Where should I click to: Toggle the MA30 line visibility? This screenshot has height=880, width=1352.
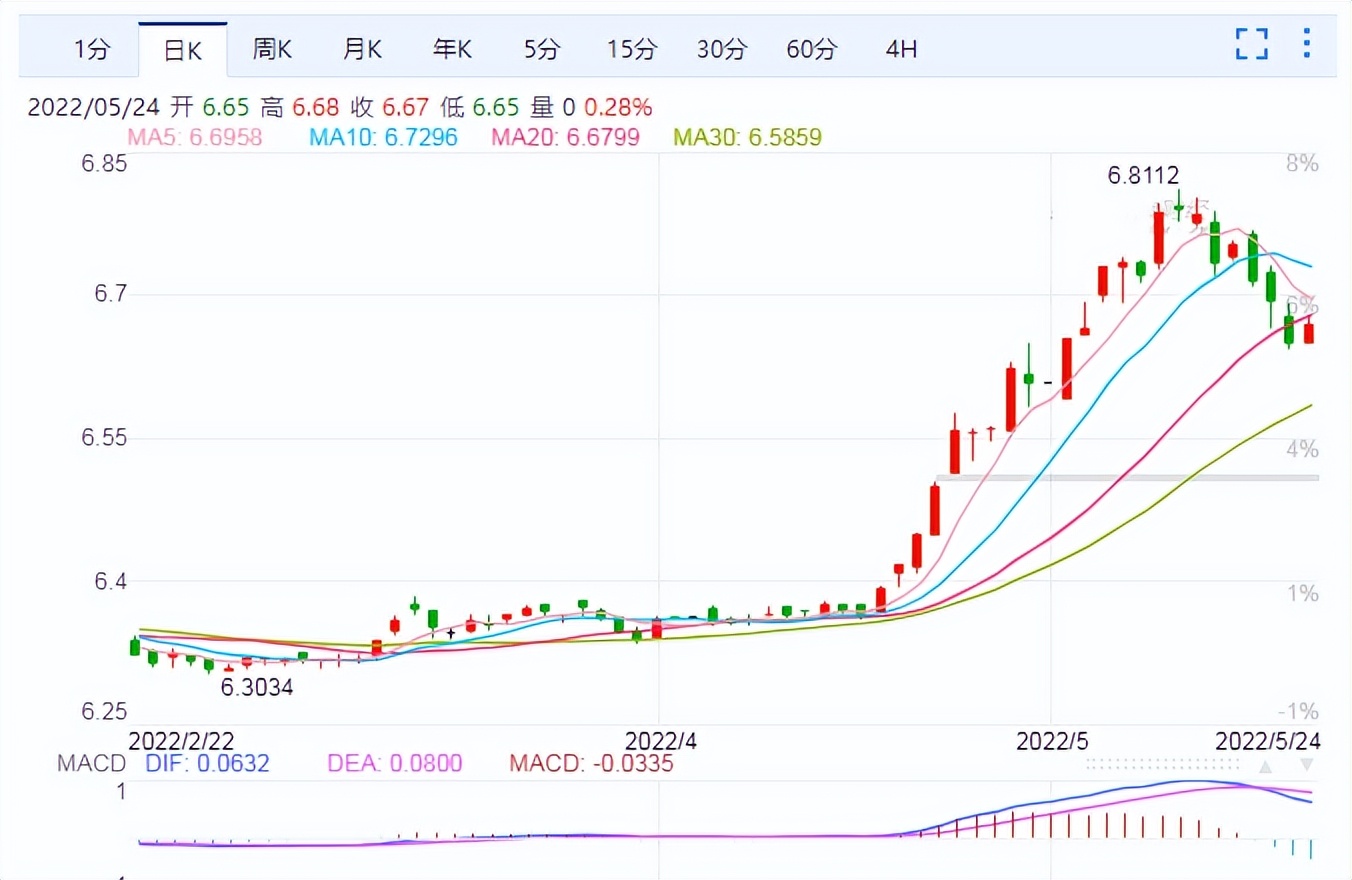pos(746,138)
